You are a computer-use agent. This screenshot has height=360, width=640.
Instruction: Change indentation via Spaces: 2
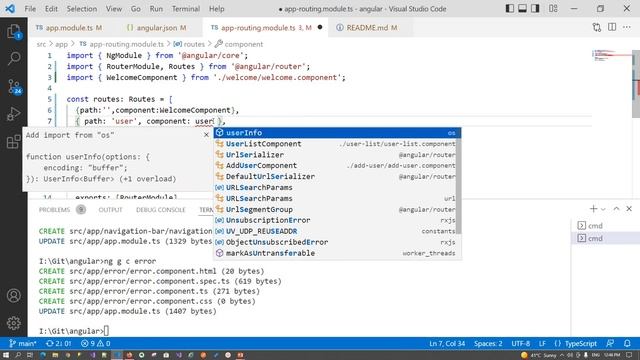pyautogui.click(x=488, y=343)
